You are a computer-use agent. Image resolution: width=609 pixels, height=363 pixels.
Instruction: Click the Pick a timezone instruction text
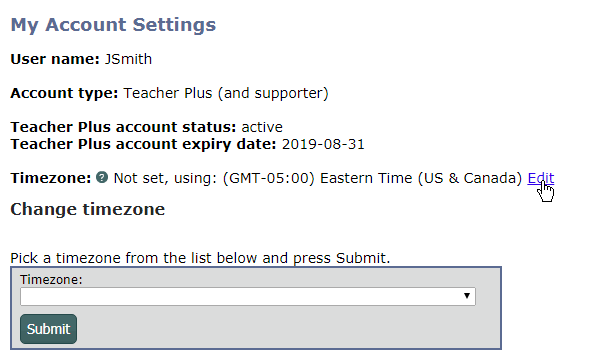[200, 258]
